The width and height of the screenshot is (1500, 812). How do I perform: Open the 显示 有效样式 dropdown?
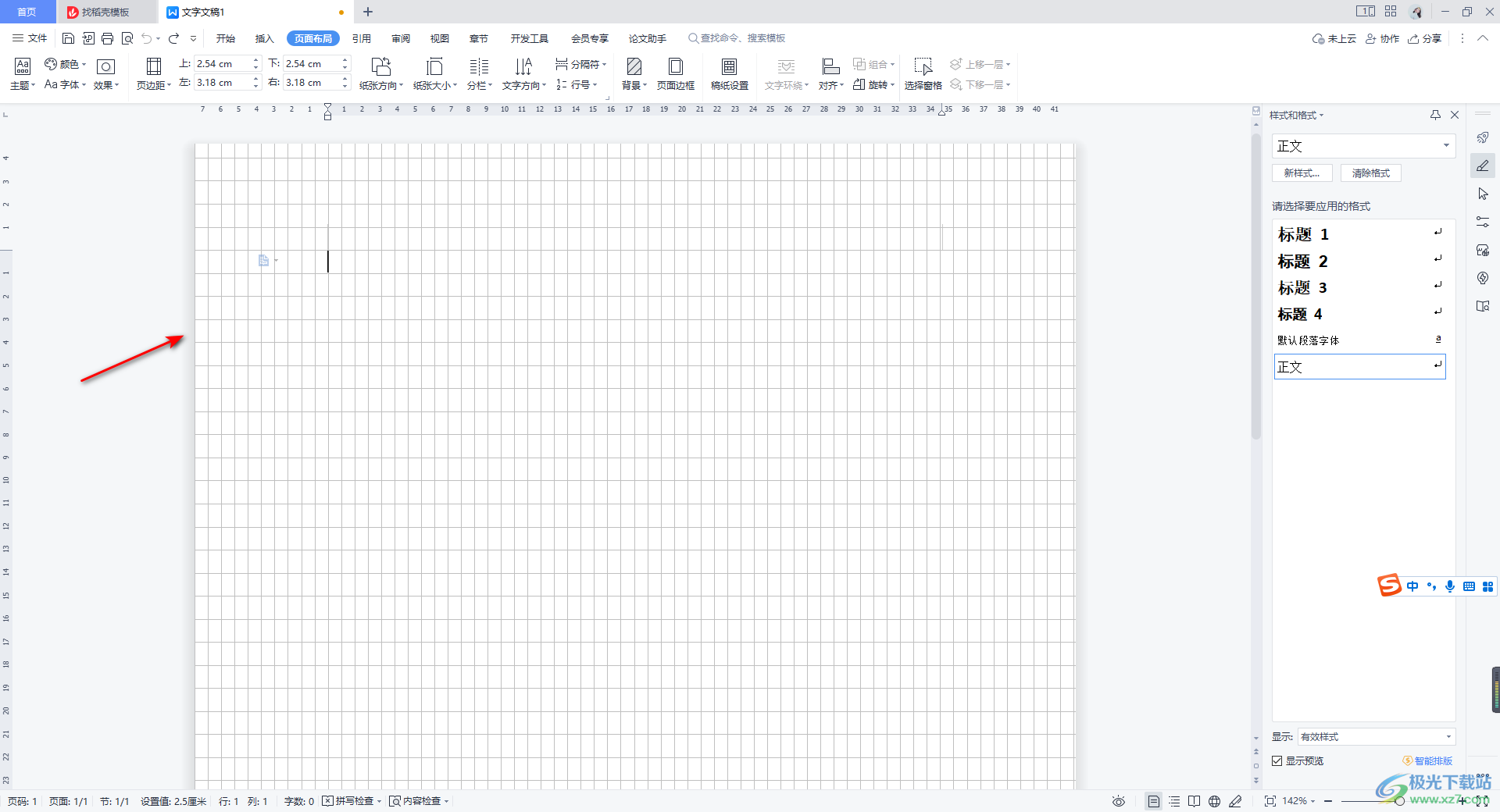pyautogui.click(x=1376, y=736)
